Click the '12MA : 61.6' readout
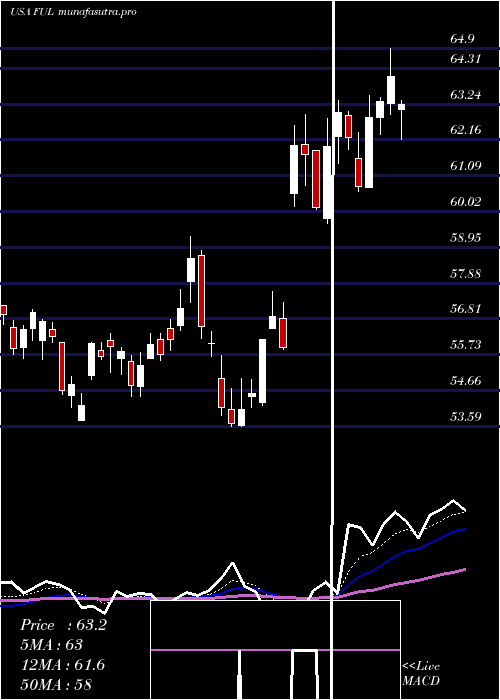Screen dimensions: 500x700 coord(62,665)
